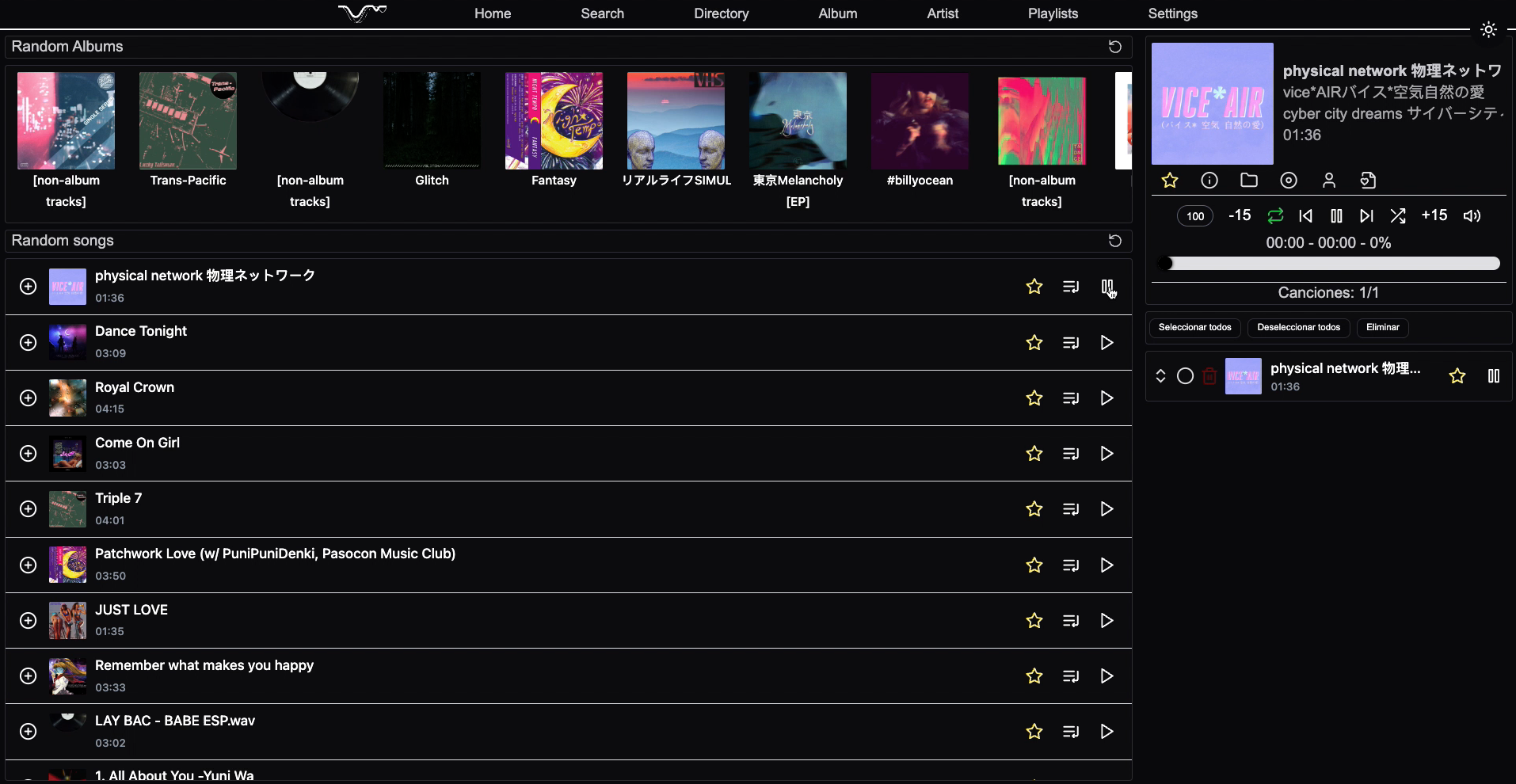This screenshot has width=1516, height=784.
Task: Delete the queued song with trash icon
Action: coord(1209,376)
